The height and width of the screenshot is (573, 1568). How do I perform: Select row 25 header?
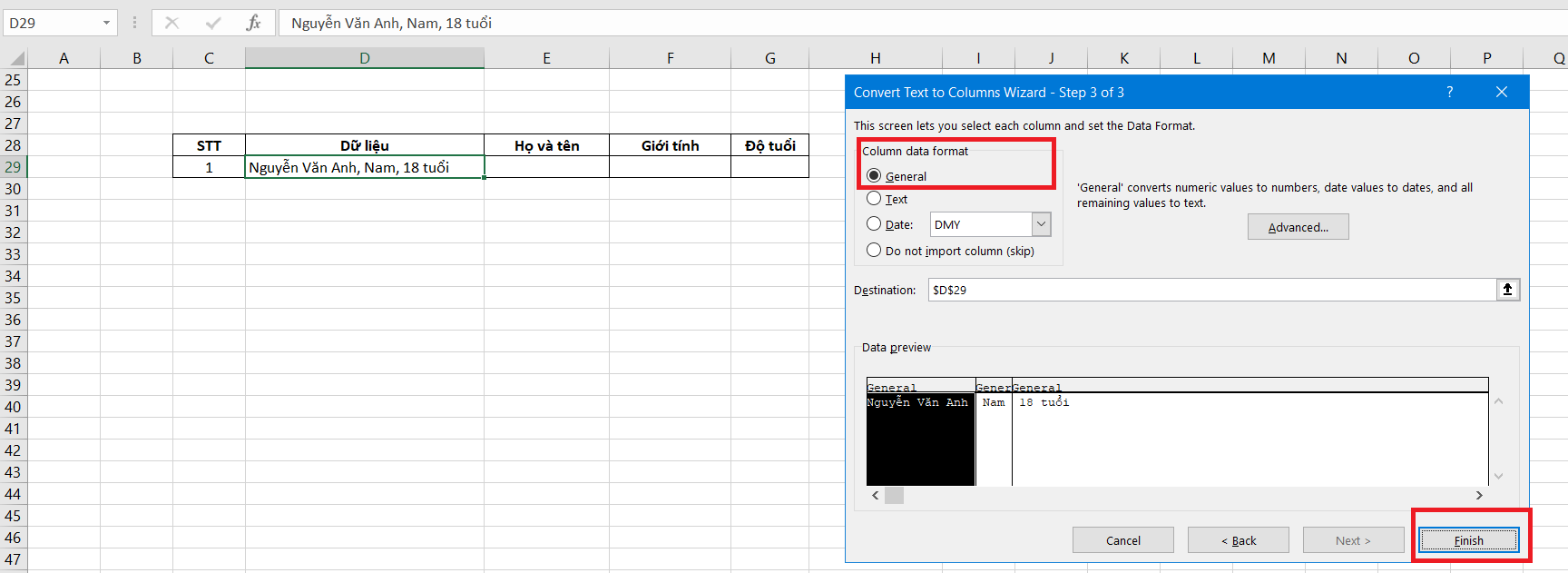(x=13, y=80)
